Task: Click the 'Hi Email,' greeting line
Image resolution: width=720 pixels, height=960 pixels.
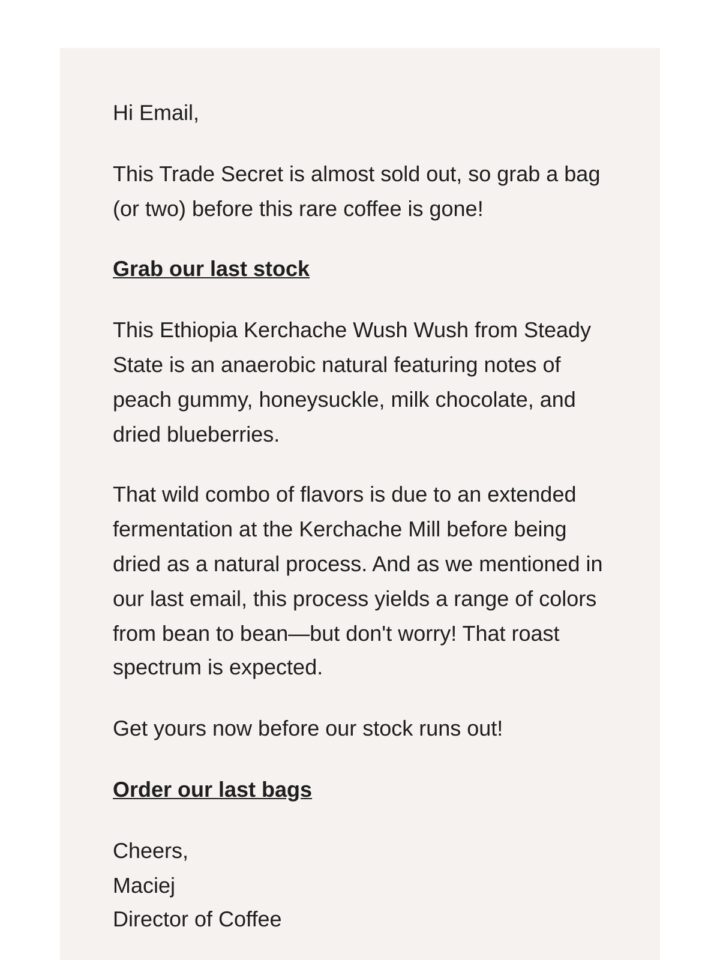Action: point(156,113)
